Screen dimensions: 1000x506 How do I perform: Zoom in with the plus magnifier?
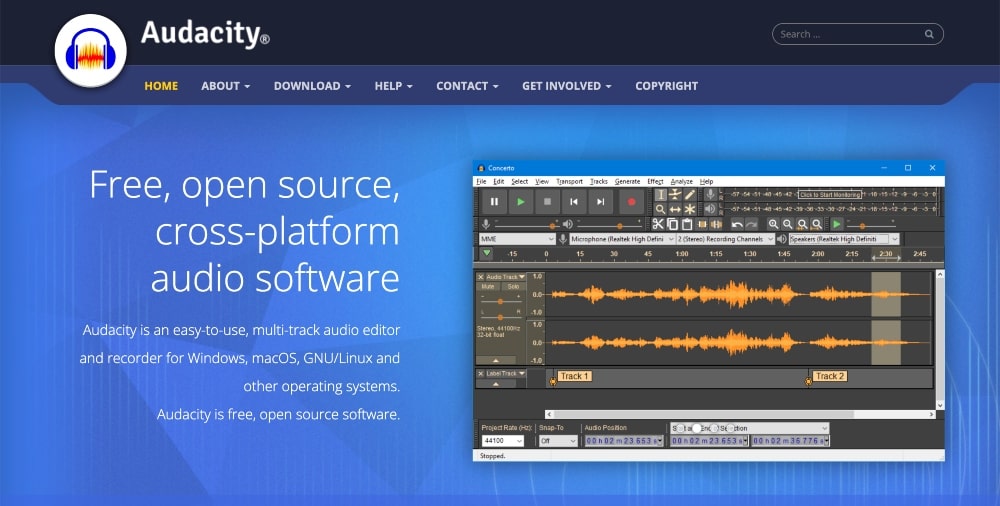tap(773, 224)
